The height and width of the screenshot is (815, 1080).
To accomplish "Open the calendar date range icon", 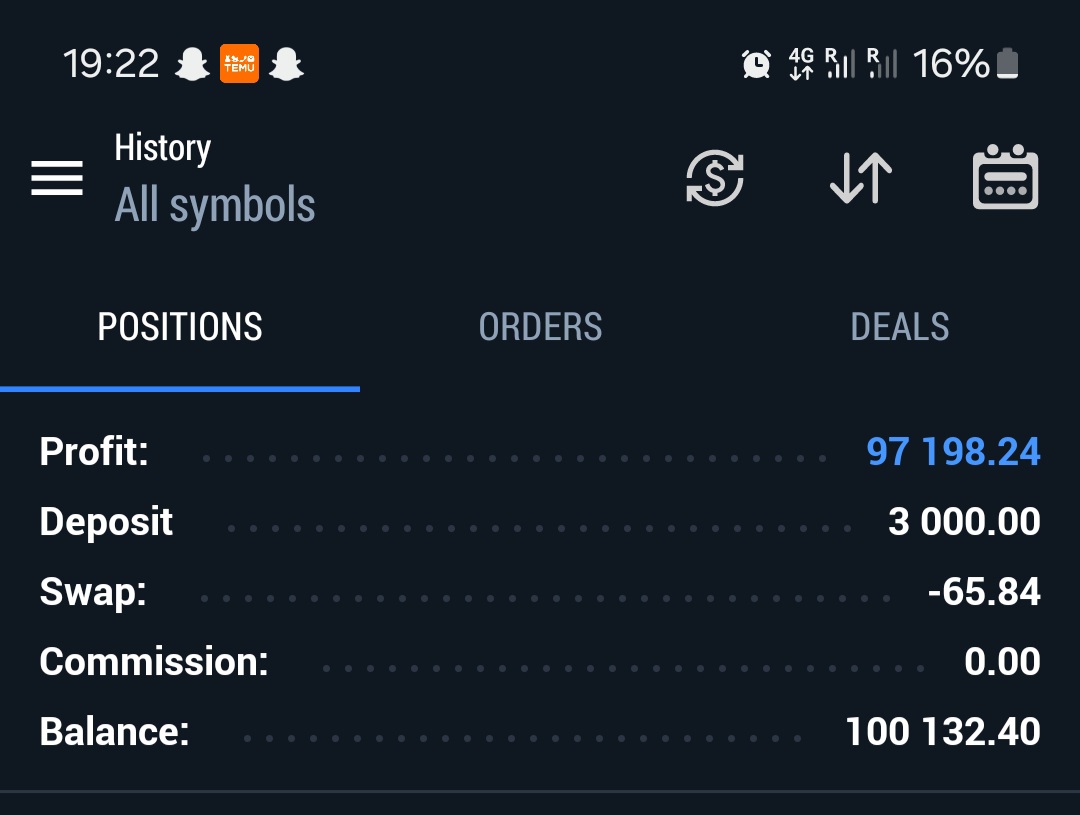I will (1005, 179).
